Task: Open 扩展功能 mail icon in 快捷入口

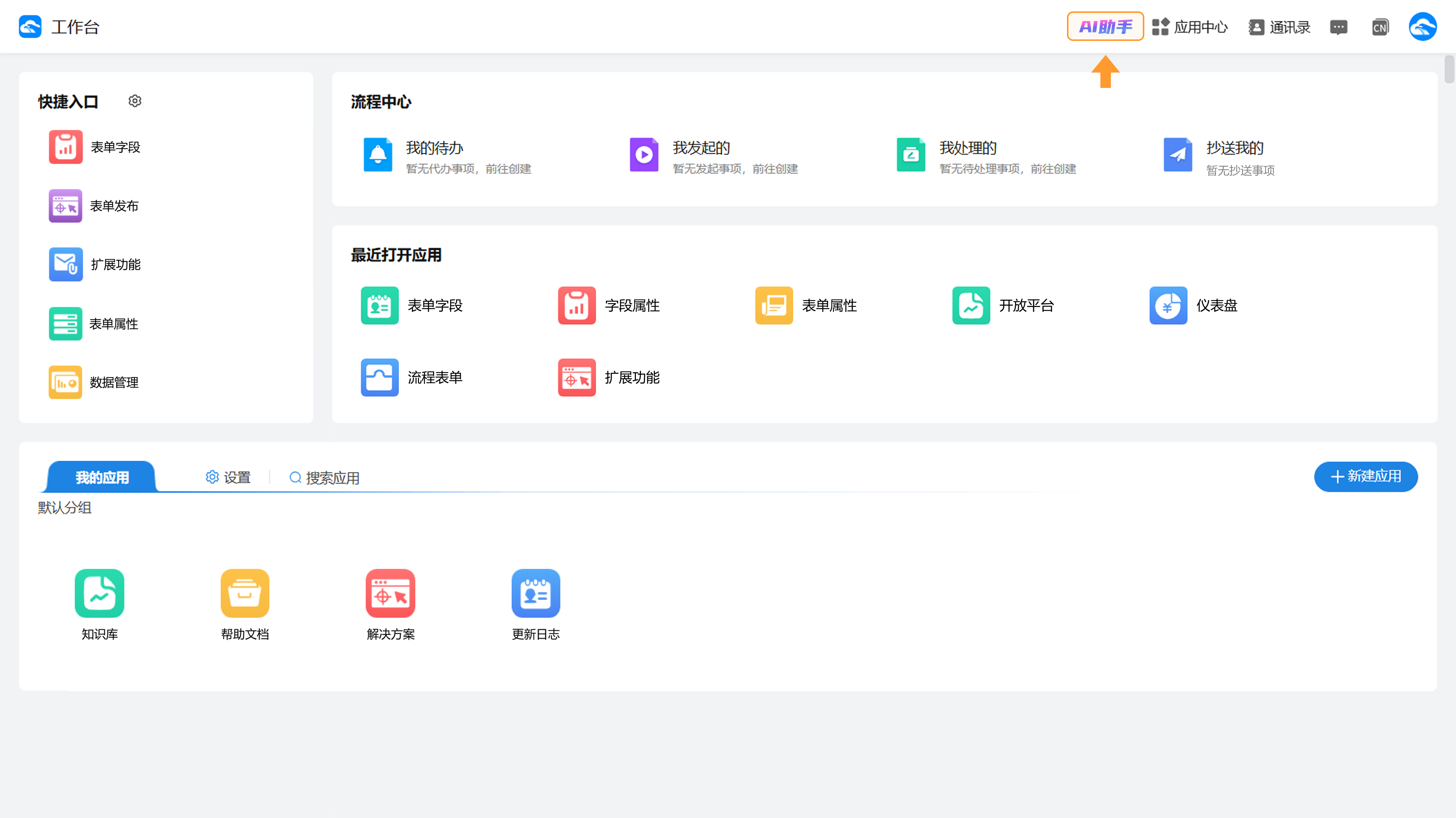Action: coord(66,264)
